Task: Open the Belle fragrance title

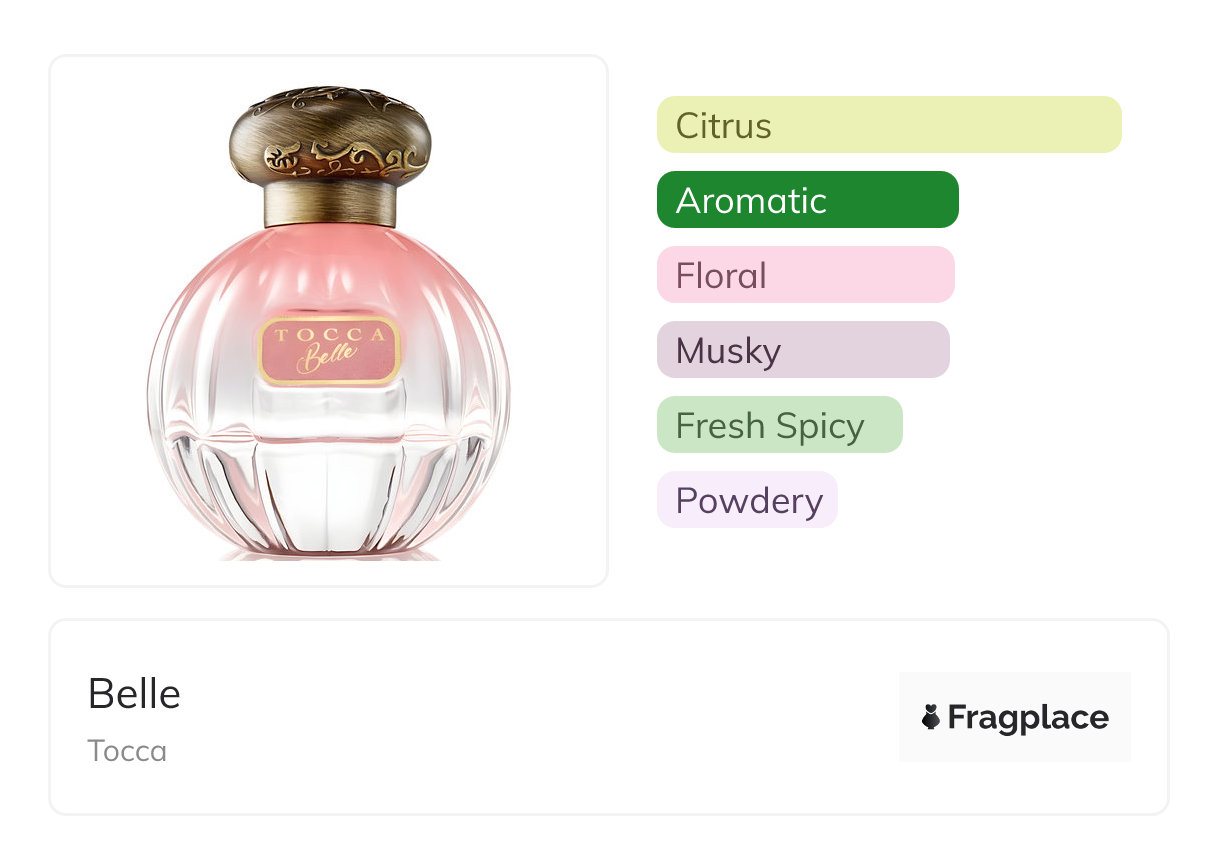Action: tap(134, 694)
